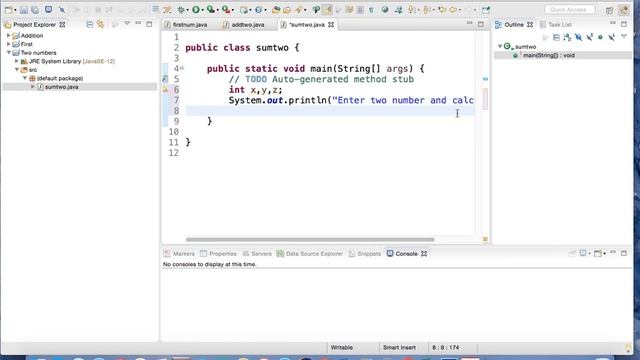
Task: Save the current file with Save icon
Action: point(24,9)
